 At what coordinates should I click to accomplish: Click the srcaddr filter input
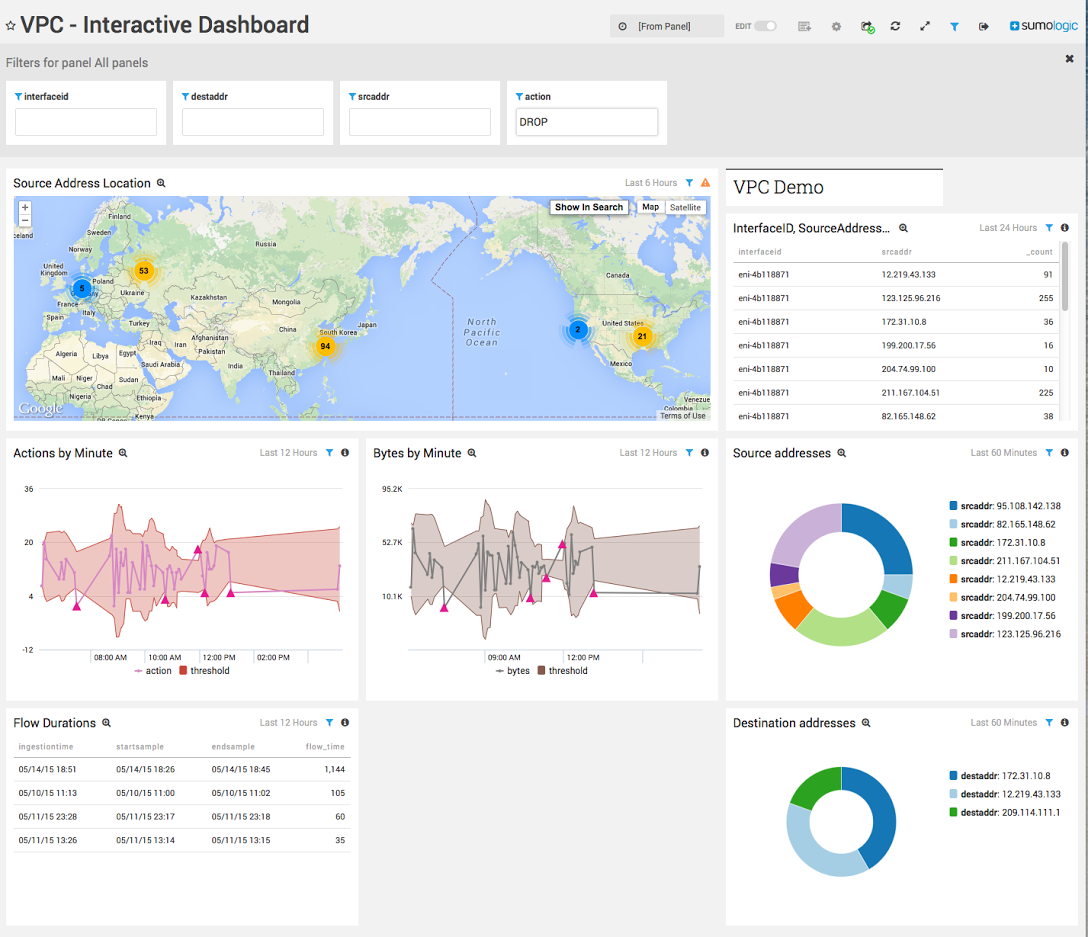pos(420,122)
